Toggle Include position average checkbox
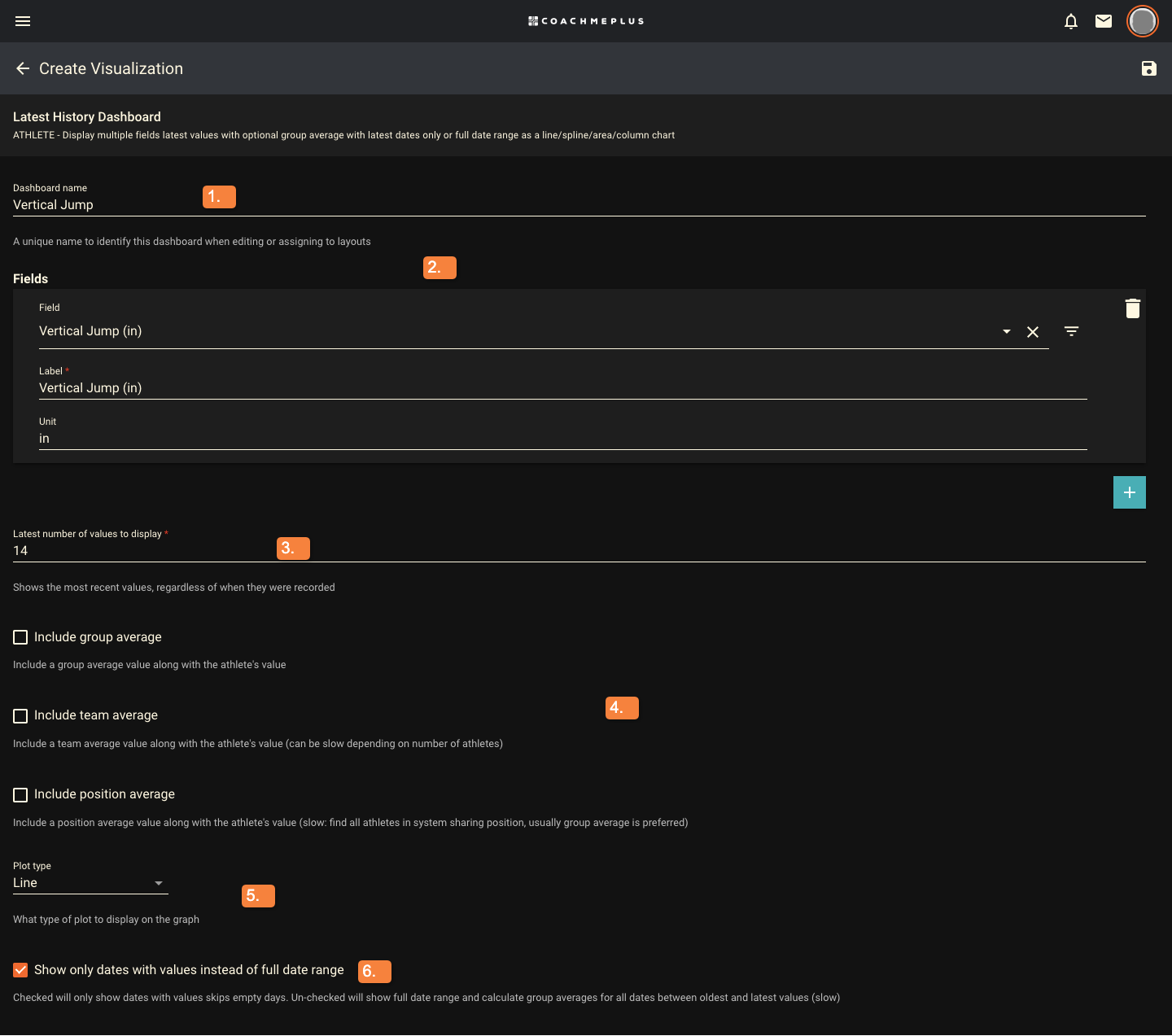The image size is (1172, 1036). pos(20,795)
